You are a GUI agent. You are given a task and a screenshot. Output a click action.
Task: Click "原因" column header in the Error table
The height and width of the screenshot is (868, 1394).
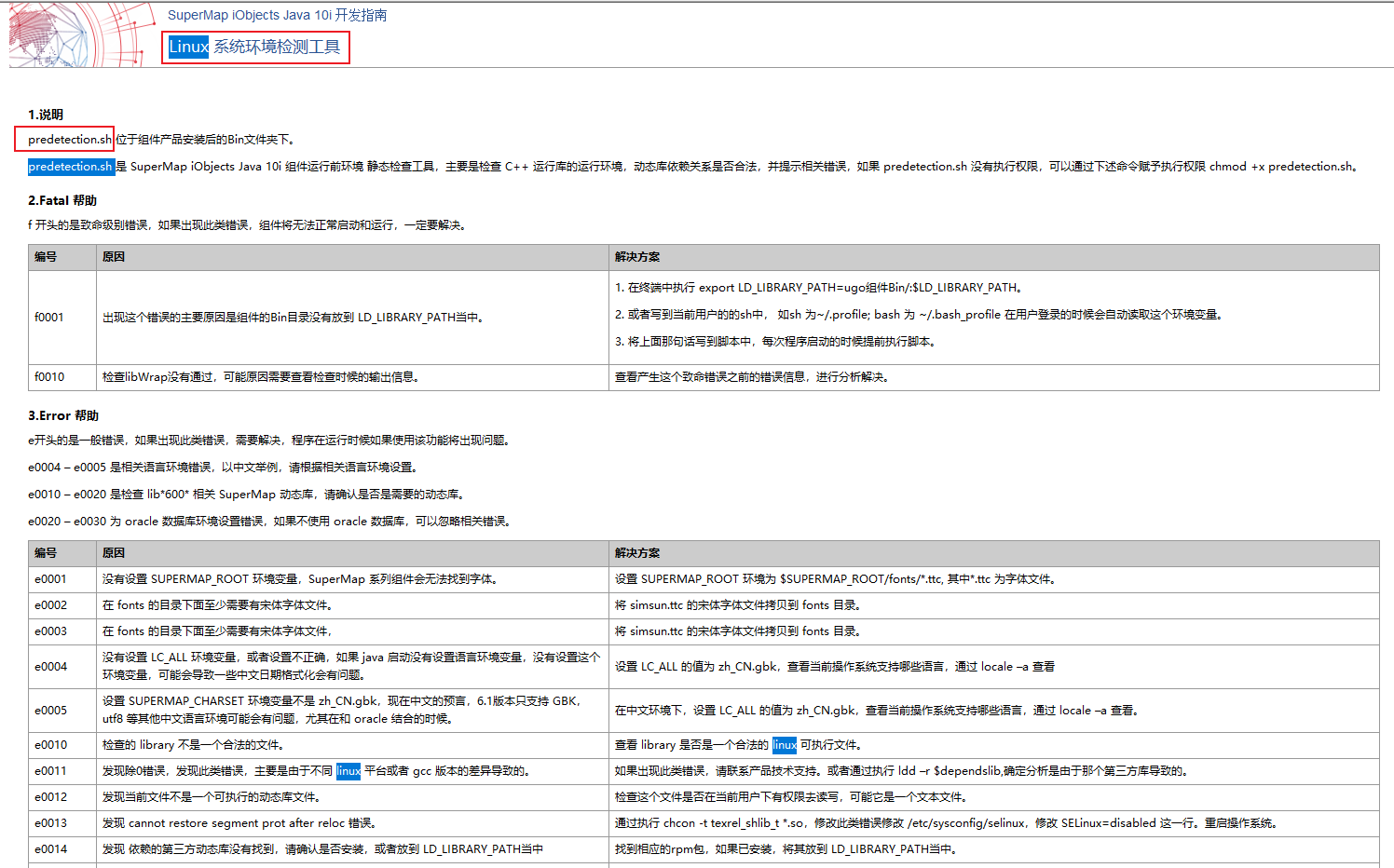[x=114, y=553]
